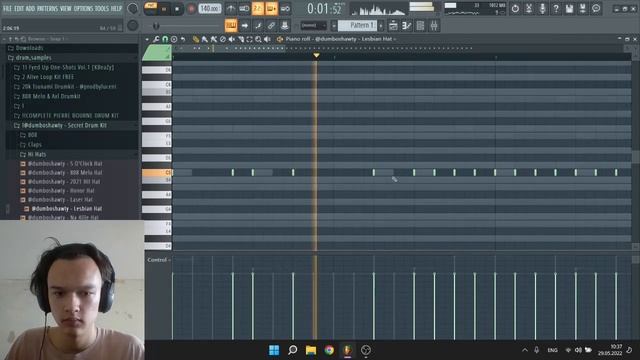
Task: Open the TOOLS menu
Action: (x=102, y=8)
